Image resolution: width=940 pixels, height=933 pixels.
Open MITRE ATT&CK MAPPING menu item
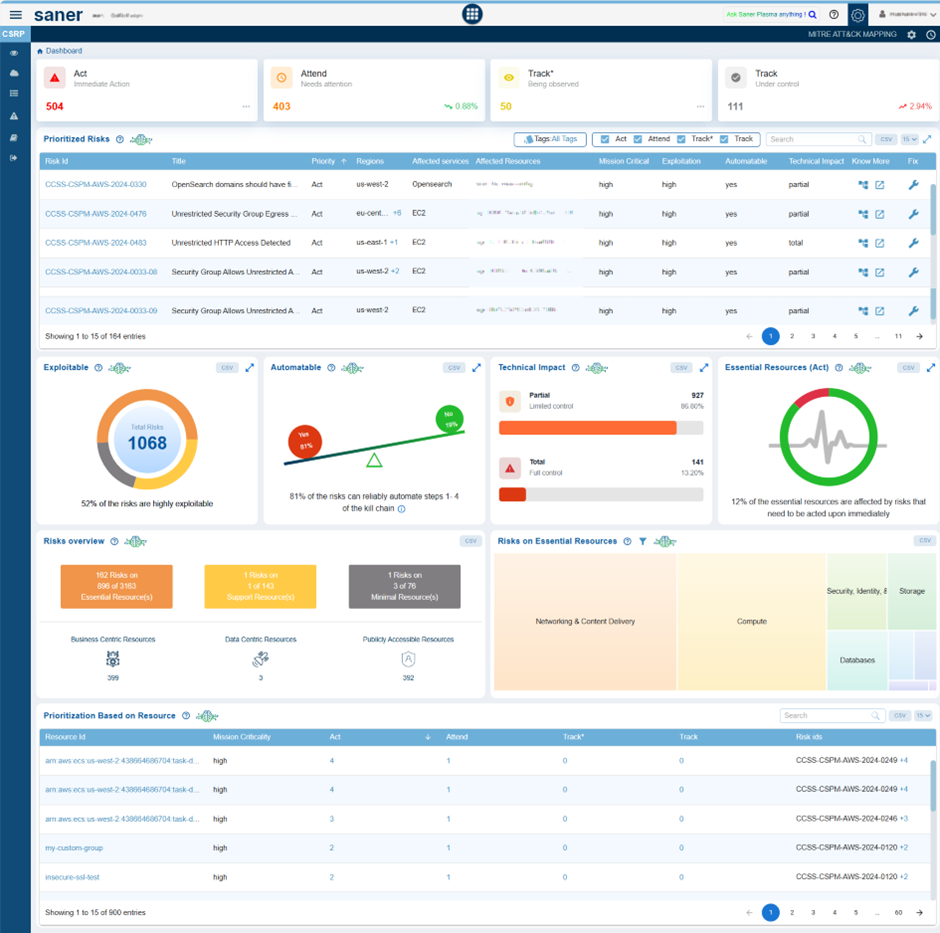[851, 34]
